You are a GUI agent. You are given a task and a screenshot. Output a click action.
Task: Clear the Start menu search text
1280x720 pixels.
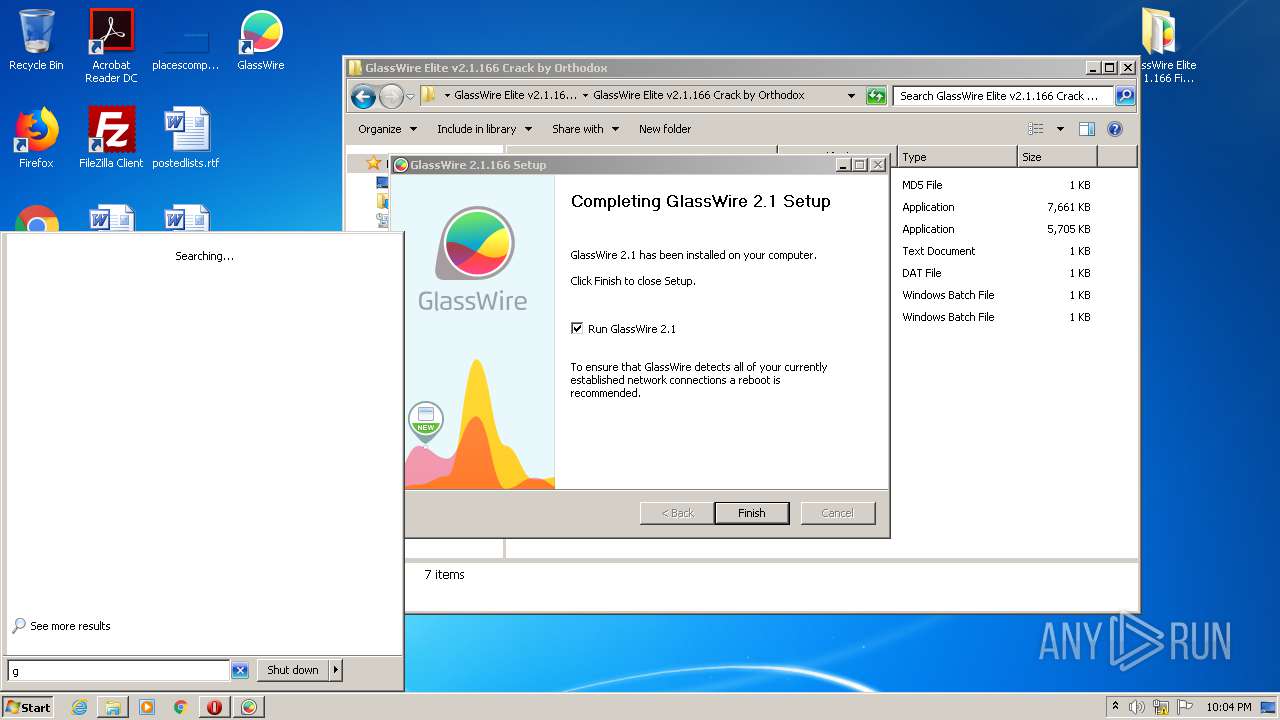[x=240, y=671]
